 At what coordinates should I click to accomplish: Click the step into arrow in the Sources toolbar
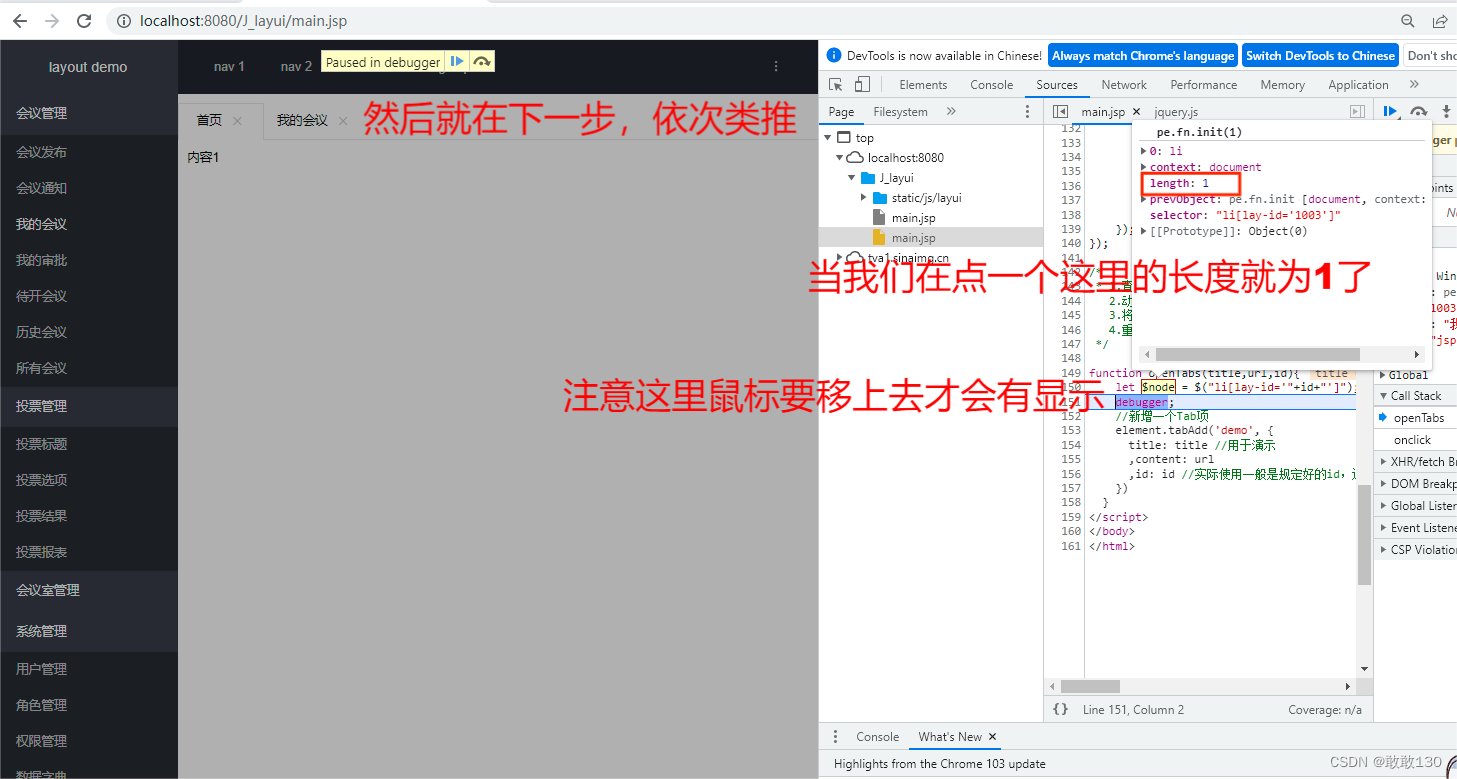(1446, 112)
